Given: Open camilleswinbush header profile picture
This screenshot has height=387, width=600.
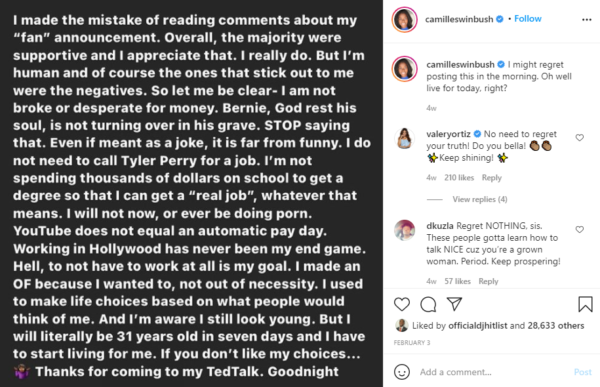Looking at the screenshot, I should click(404, 19).
